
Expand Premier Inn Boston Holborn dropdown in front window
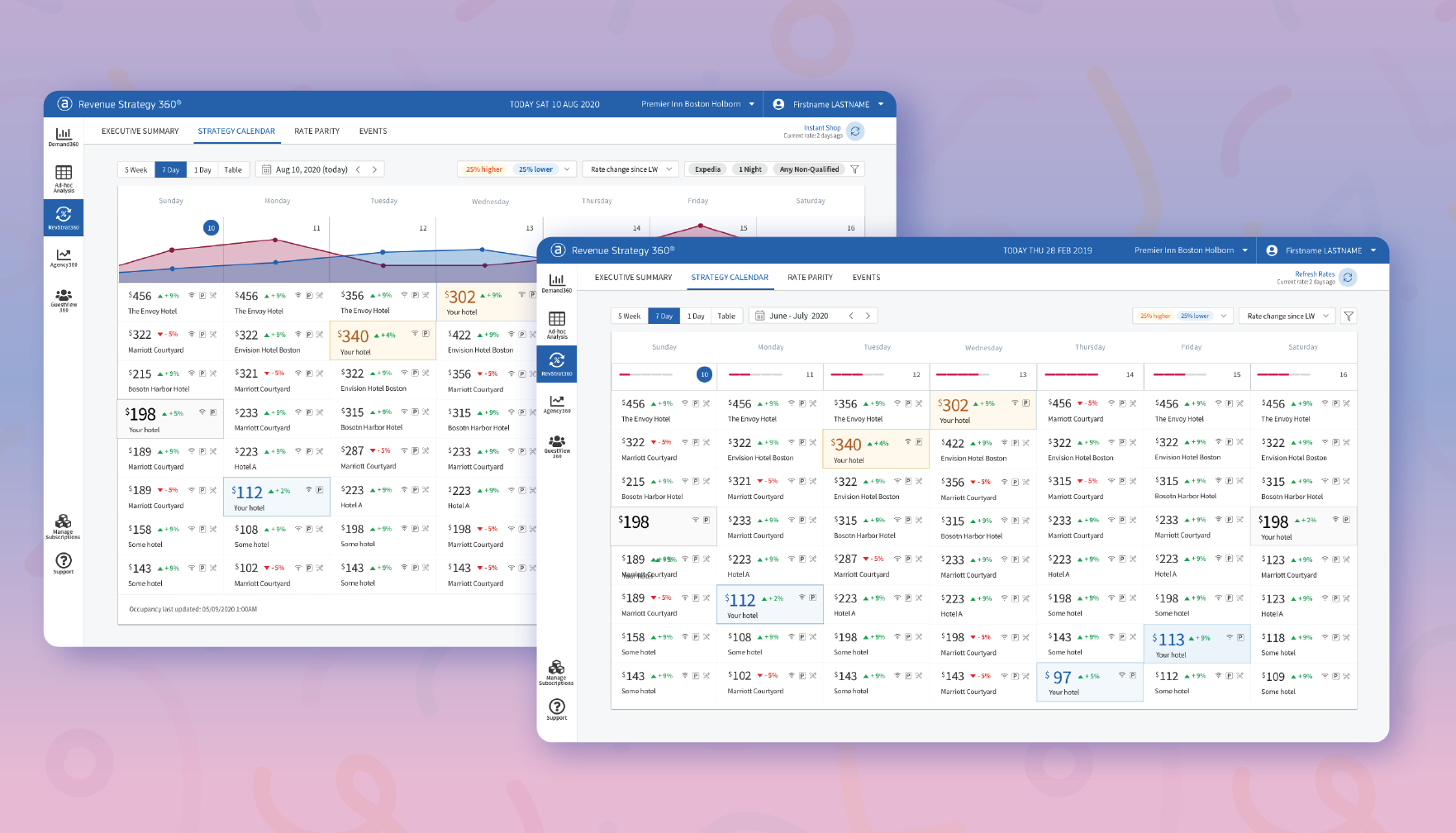point(1191,250)
